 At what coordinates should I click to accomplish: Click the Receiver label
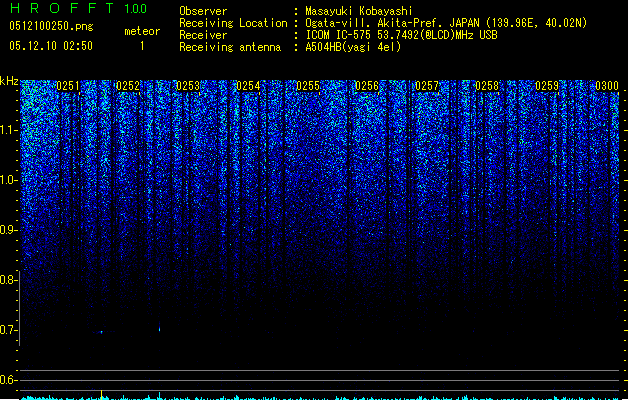203,35
